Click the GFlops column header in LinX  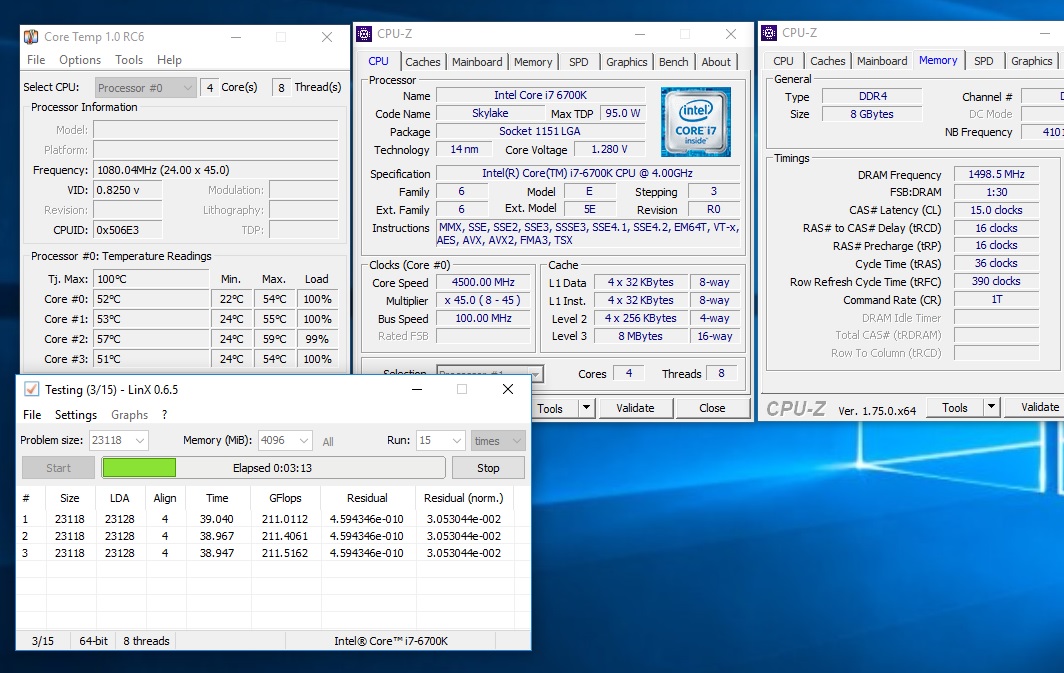pos(285,498)
